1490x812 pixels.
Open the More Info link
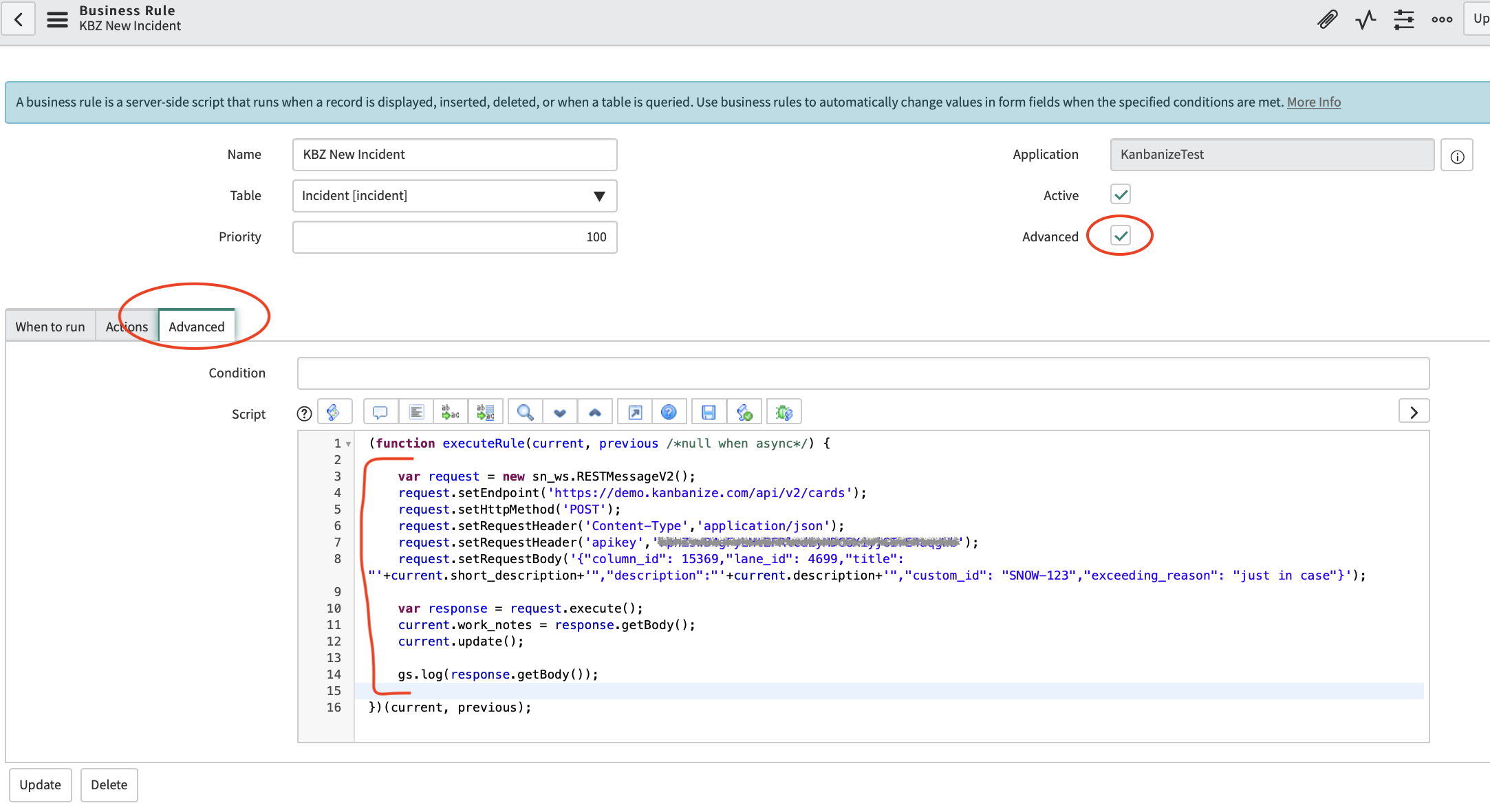[1314, 102]
